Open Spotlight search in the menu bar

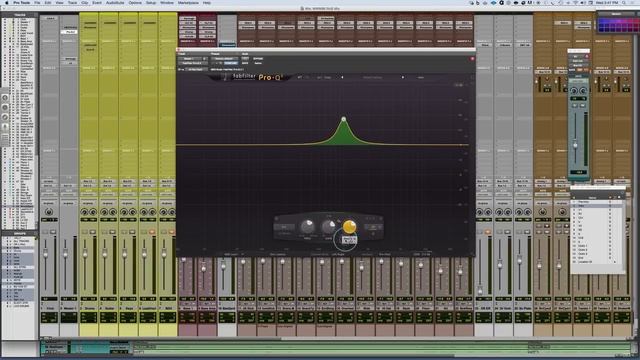click(624, 3)
